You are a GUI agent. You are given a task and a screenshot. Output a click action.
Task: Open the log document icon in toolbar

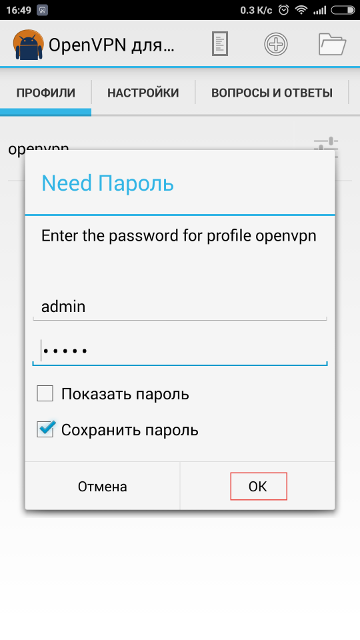point(220,44)
